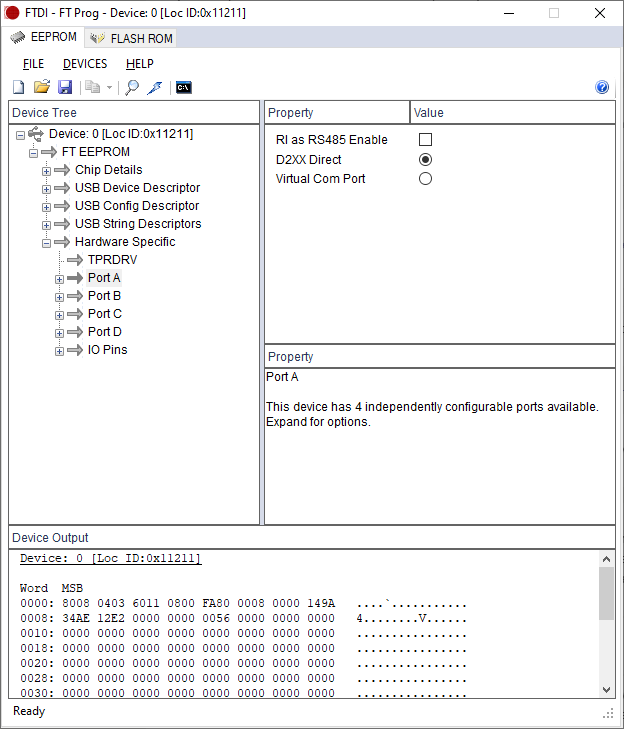Viewport: 624px width, 729px height.
Task: Click the Program devices lightning icon
Action: click(155, 88)
